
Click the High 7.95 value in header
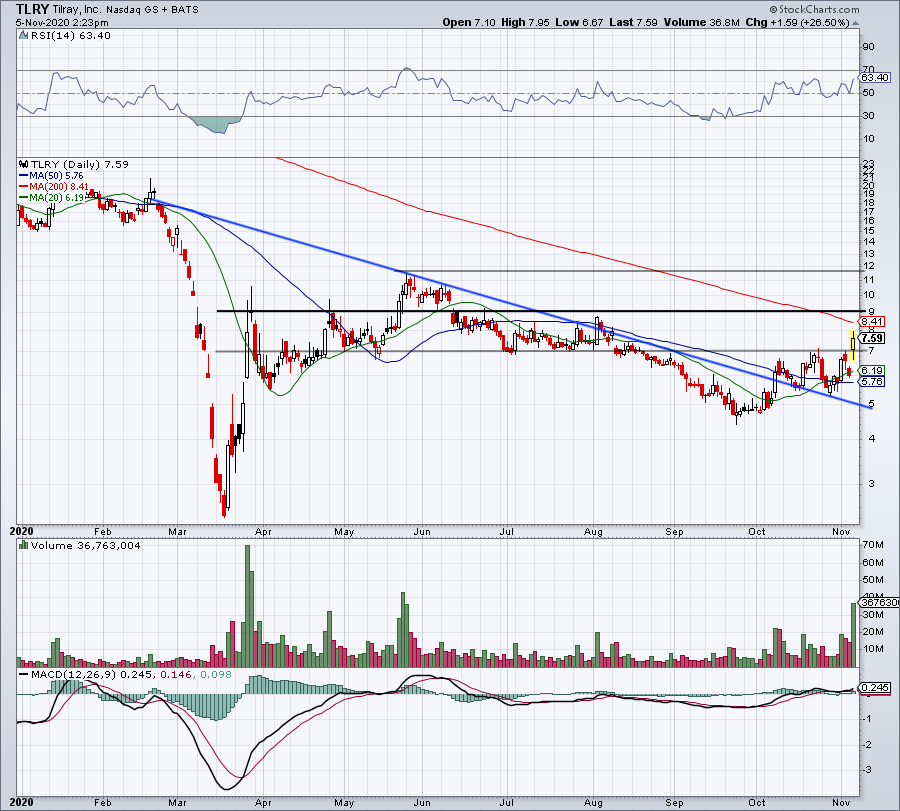(x=525, y=22)
